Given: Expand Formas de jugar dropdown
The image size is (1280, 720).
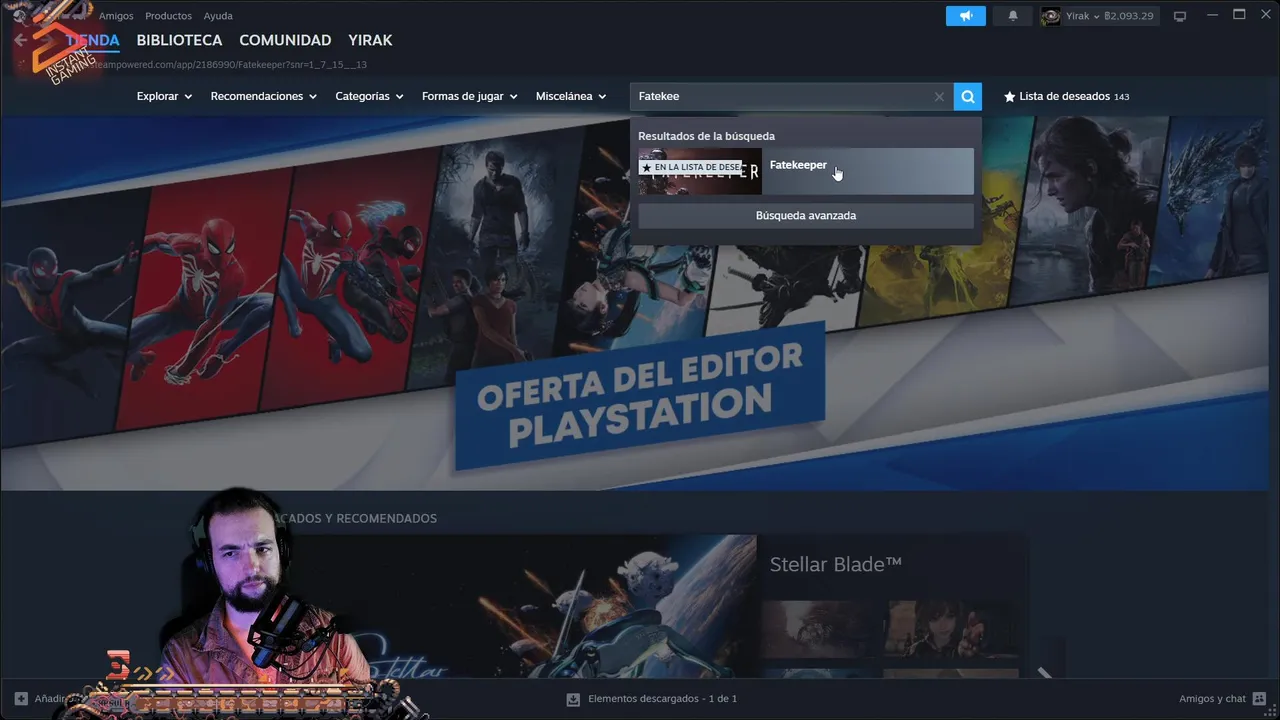Looking at the screenshot, I should (x=469, y=96).
